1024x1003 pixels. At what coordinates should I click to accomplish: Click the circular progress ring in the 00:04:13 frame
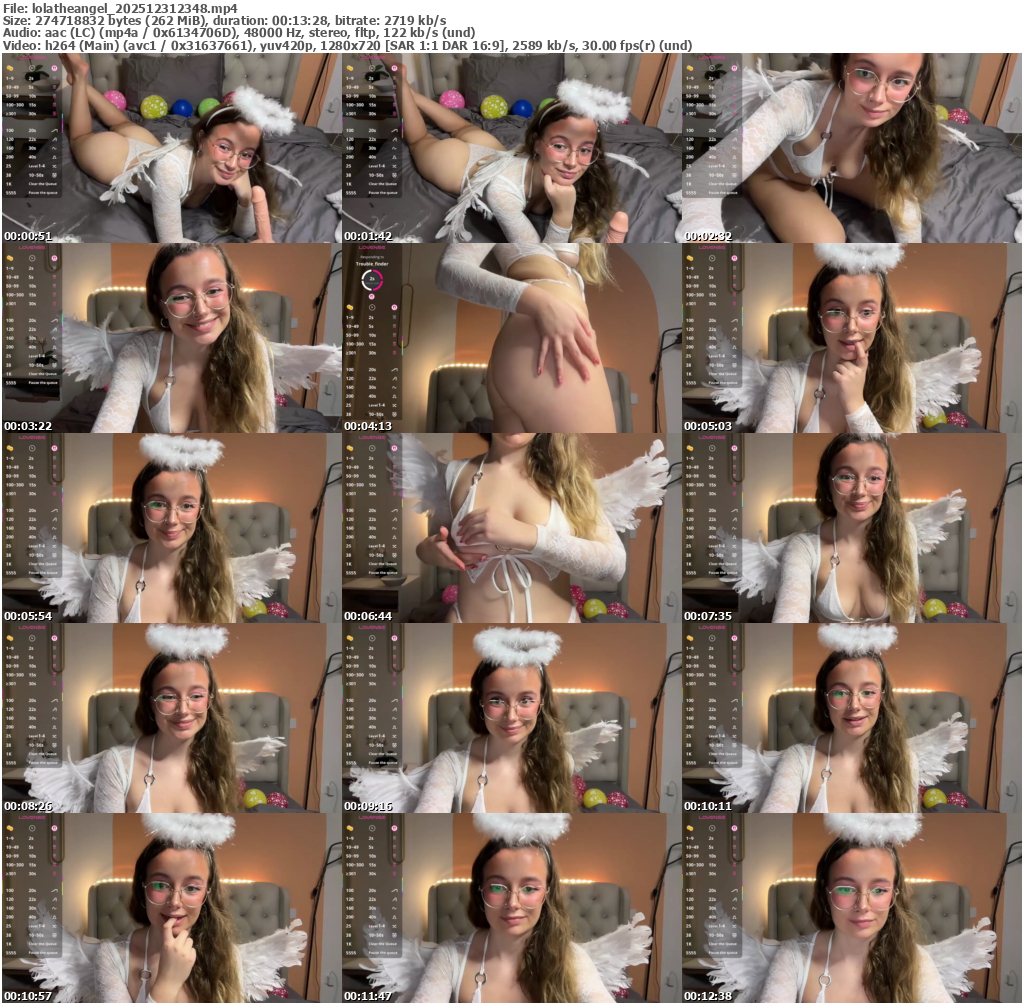(371, 281)
